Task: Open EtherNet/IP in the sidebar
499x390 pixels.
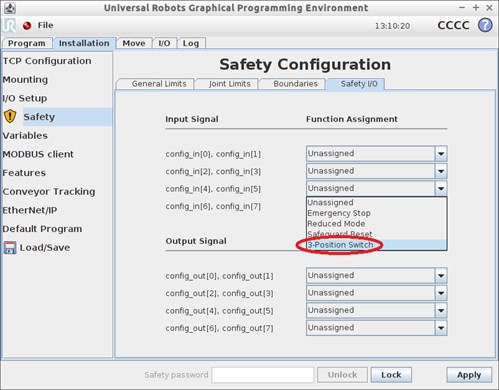Action: (x=30, y=210)
